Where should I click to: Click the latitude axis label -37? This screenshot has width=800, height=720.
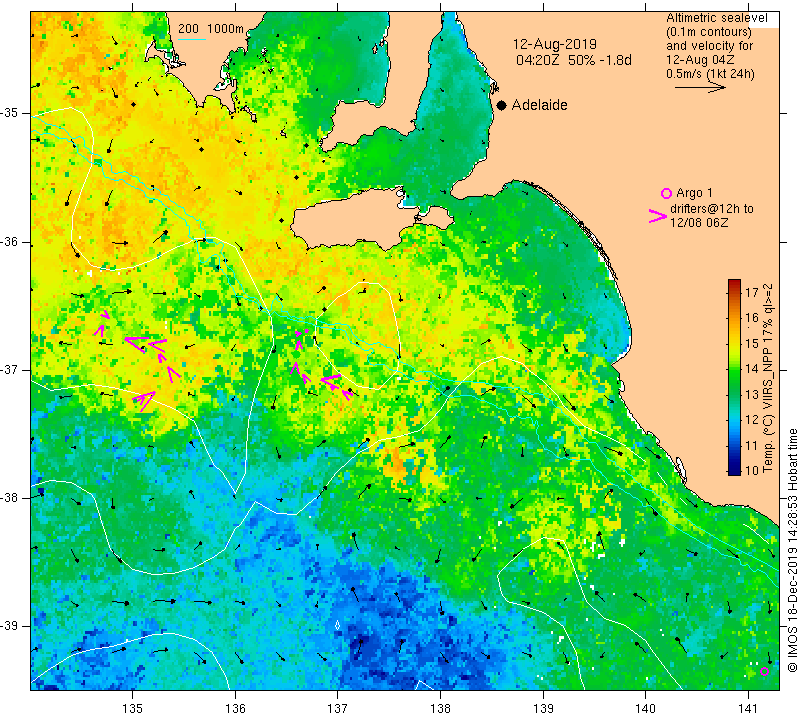click(10, 369)
